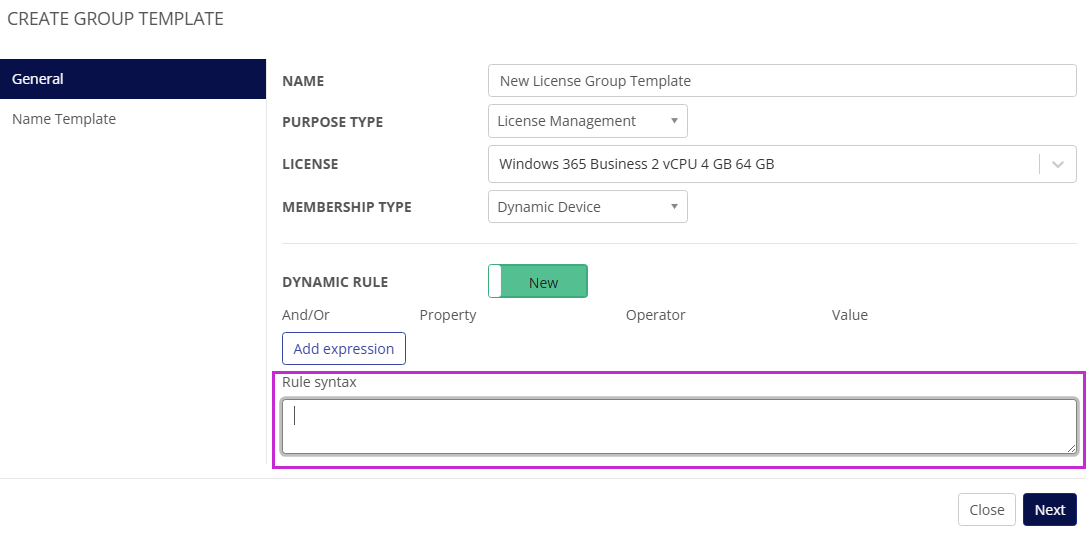Proceed with the Next button
This screenshot has width=1086, height=535.
(1049, 510)
